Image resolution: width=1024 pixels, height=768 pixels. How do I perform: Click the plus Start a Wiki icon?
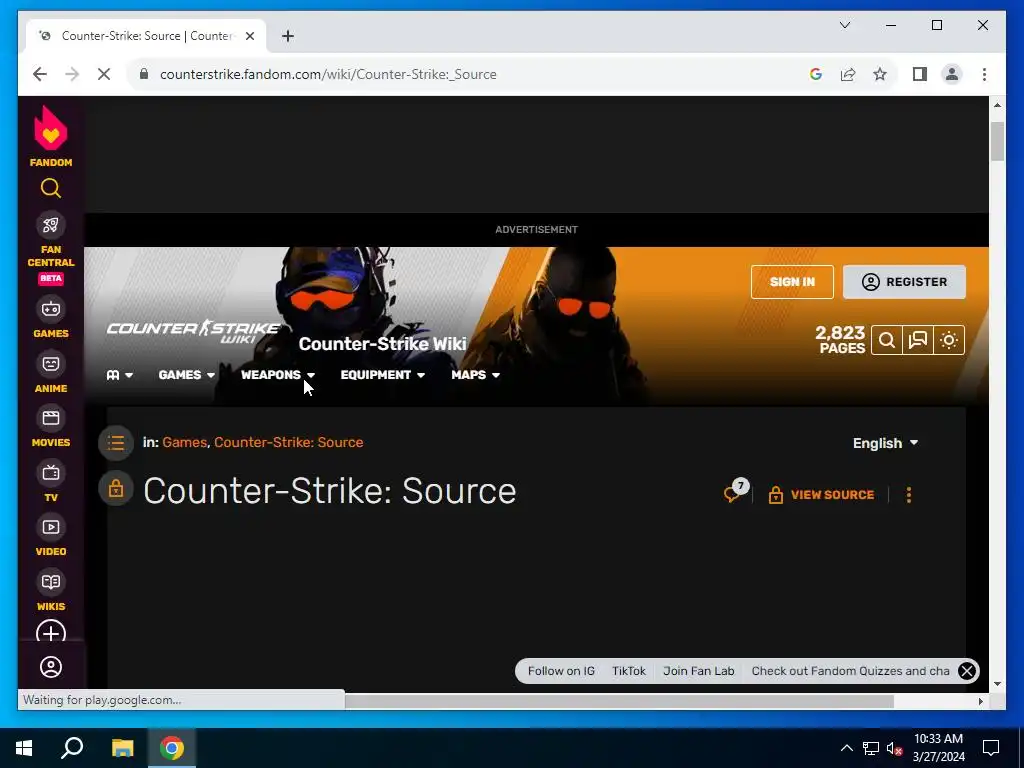(x=51, y=632)
